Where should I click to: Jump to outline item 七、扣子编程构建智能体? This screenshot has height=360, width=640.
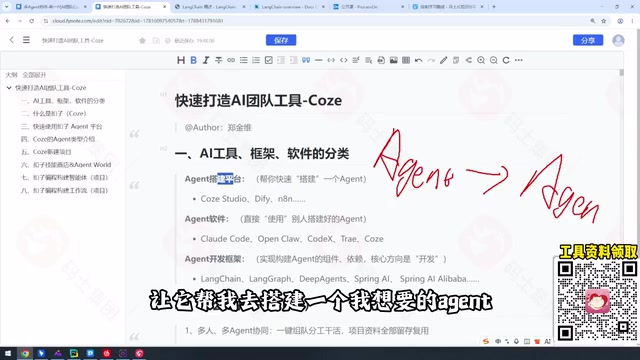pyautogui.click(x=64, y=178)
